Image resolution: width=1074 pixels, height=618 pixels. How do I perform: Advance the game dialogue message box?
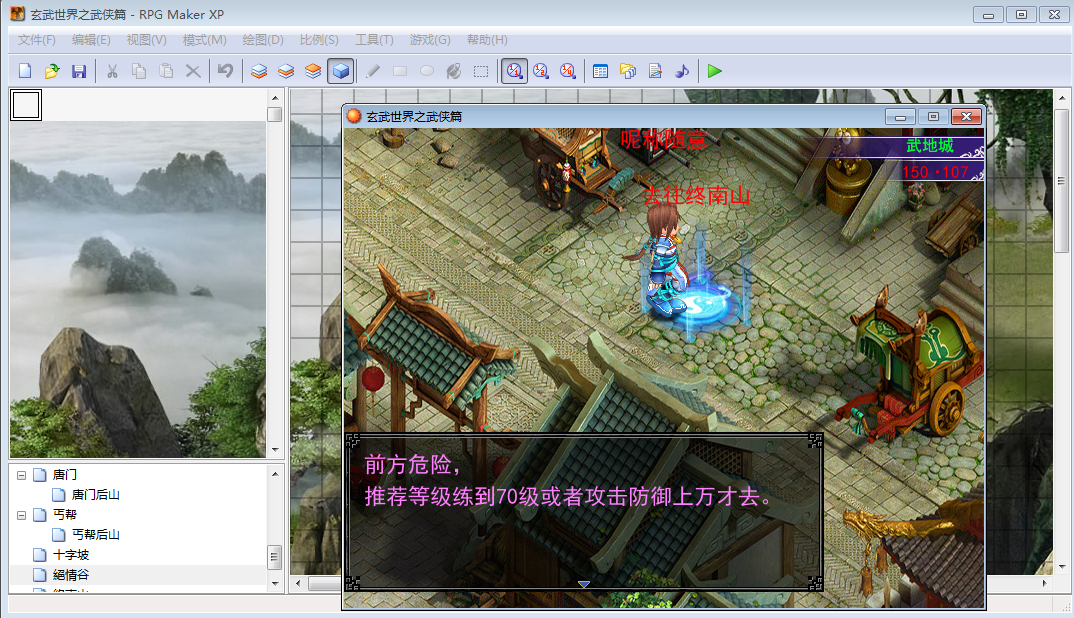tap(583, 512)
